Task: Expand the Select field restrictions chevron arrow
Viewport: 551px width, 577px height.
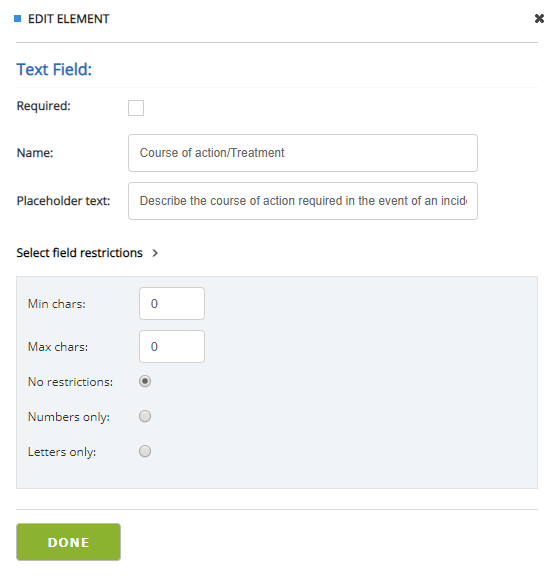Action: tap(155, 253)
